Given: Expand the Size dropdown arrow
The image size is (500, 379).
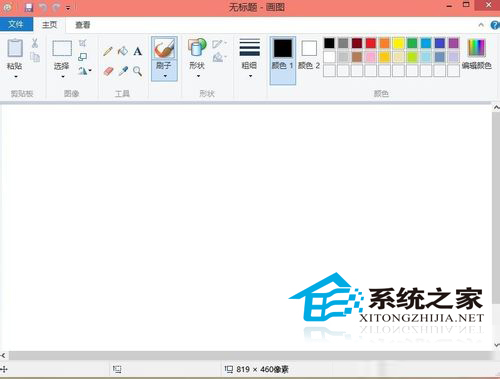Looking at the screenshot, I should 250,76.
